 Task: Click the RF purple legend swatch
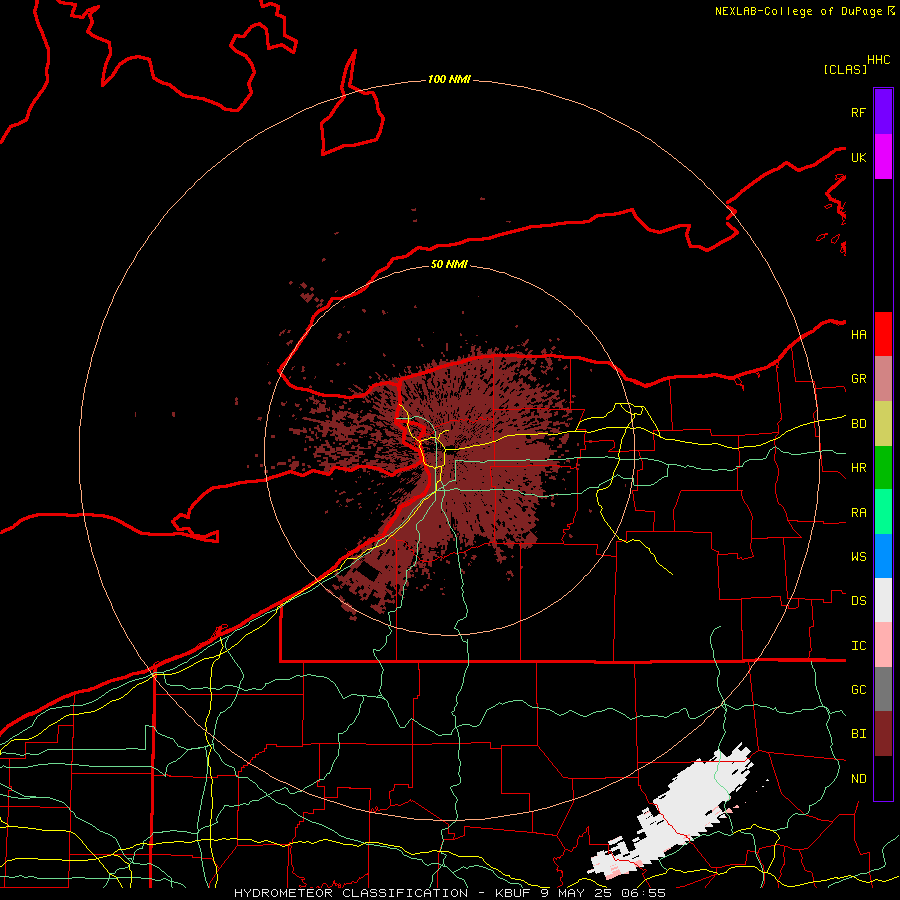coord(883,112)
